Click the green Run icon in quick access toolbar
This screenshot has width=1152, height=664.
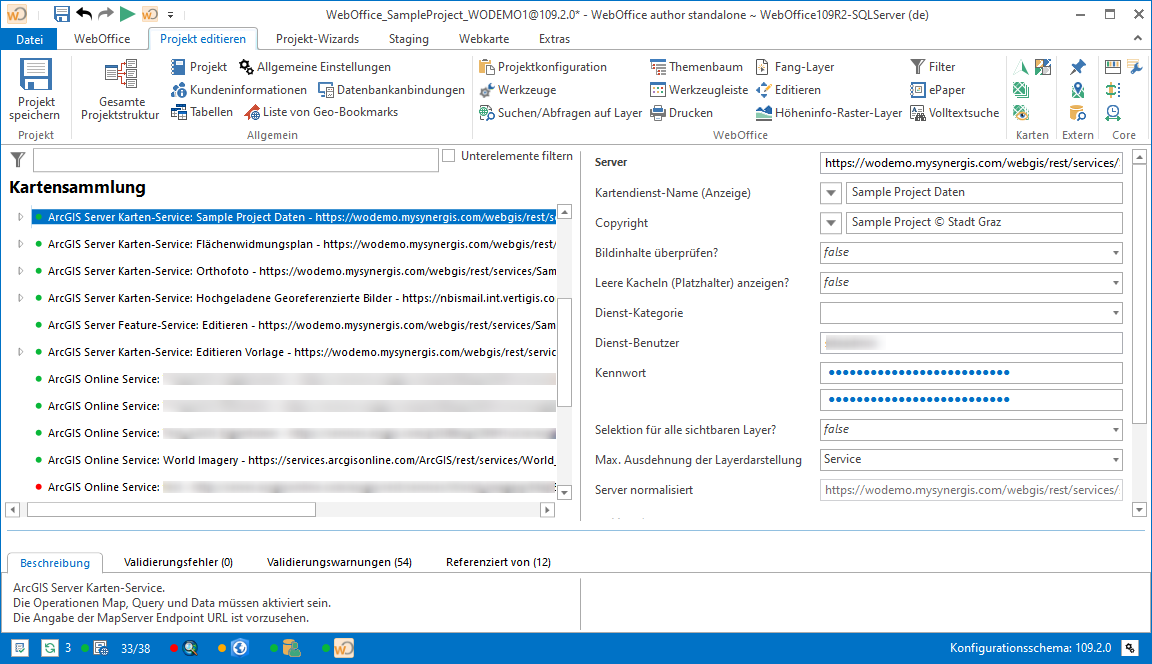point(125,14)
